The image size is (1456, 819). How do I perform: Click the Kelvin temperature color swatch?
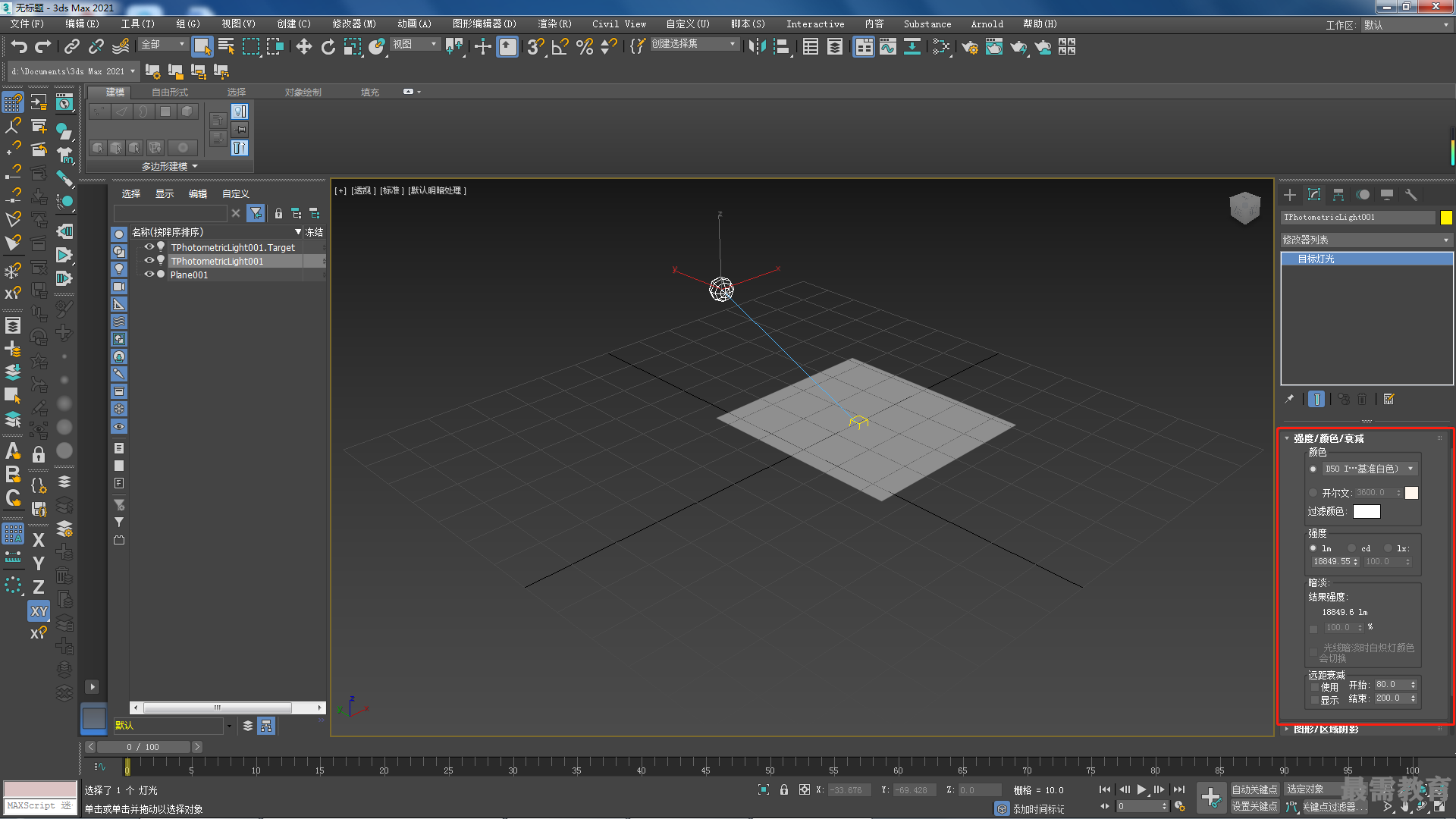tap(1411, 493)
